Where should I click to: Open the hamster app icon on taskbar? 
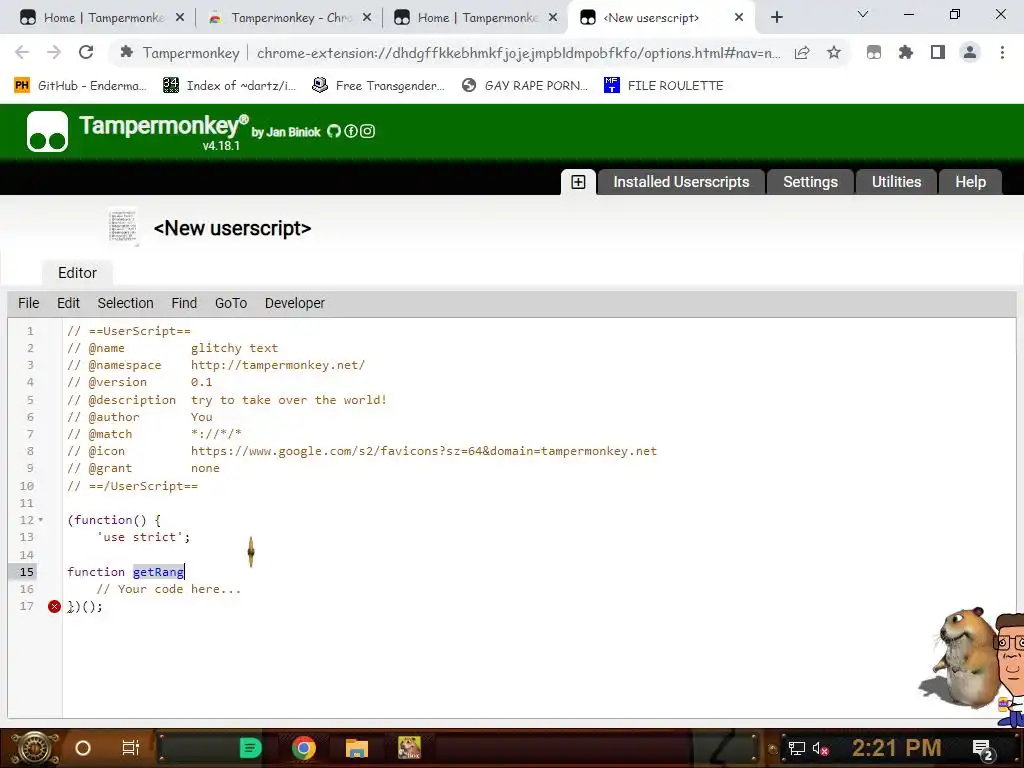pos(409,748)
